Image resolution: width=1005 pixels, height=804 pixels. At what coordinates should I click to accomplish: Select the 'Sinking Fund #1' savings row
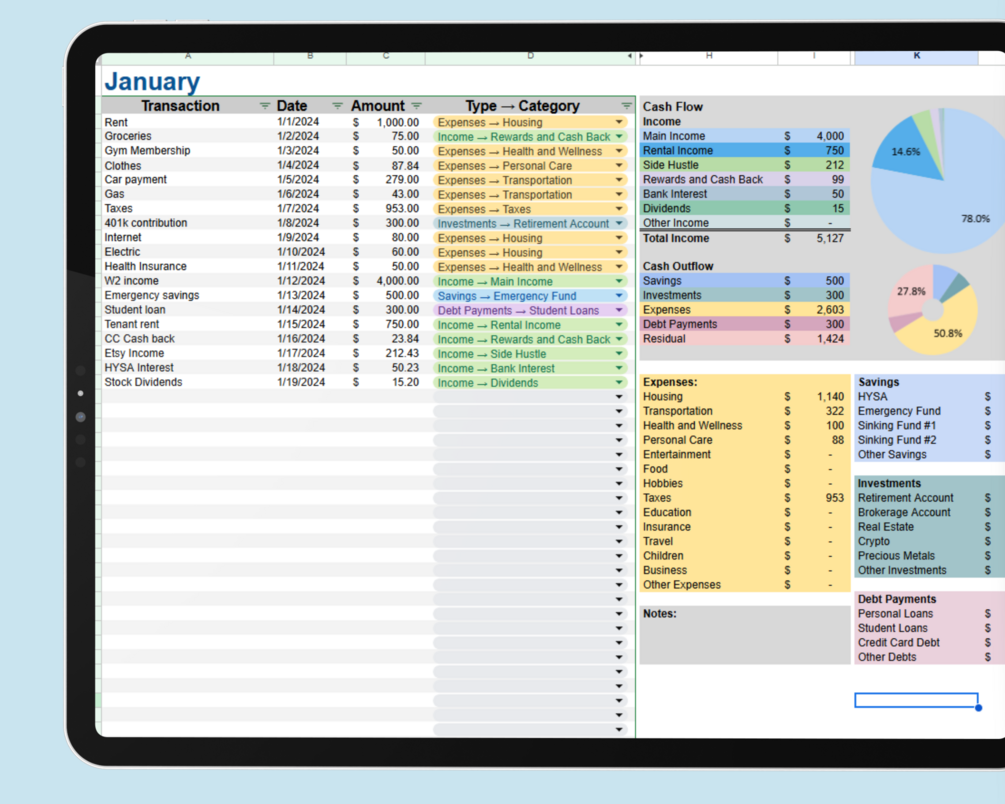pos(929,426)
